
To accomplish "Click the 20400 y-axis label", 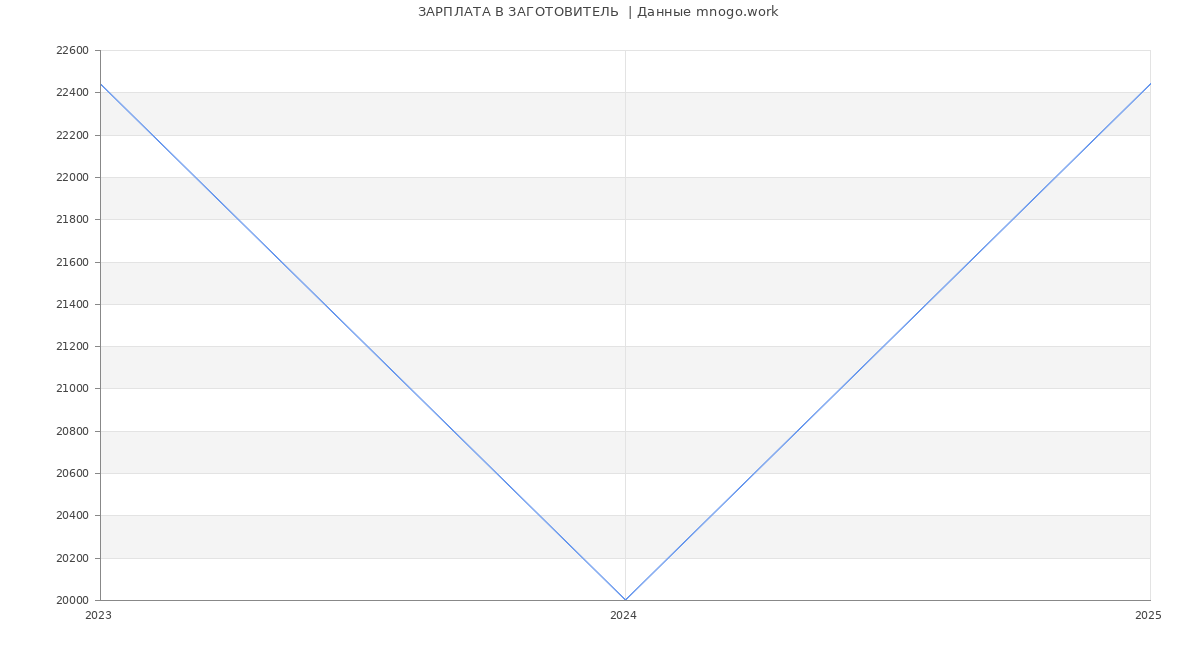I will 72,516.
